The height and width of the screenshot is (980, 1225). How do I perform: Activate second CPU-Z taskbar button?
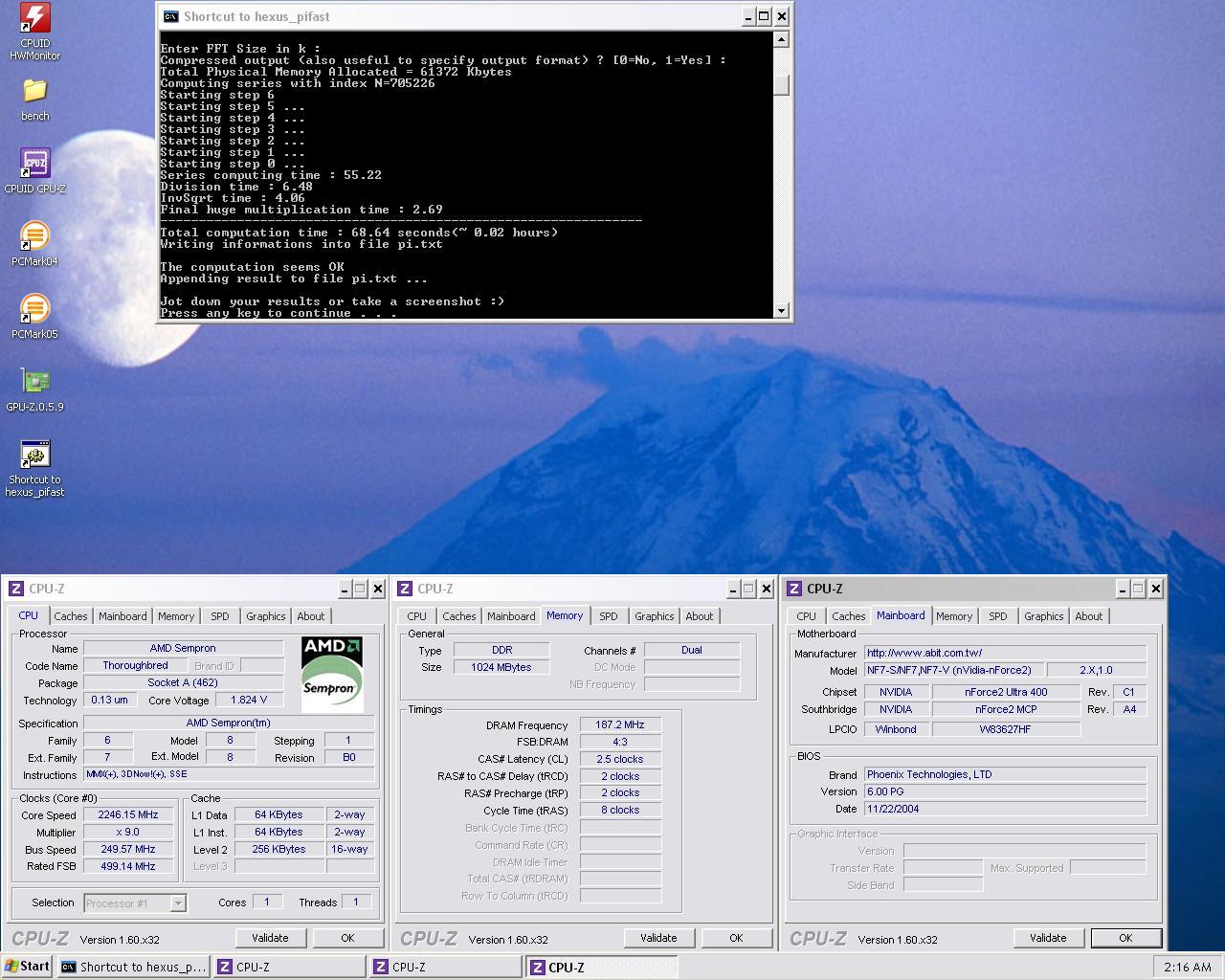[x=446, y=967]
